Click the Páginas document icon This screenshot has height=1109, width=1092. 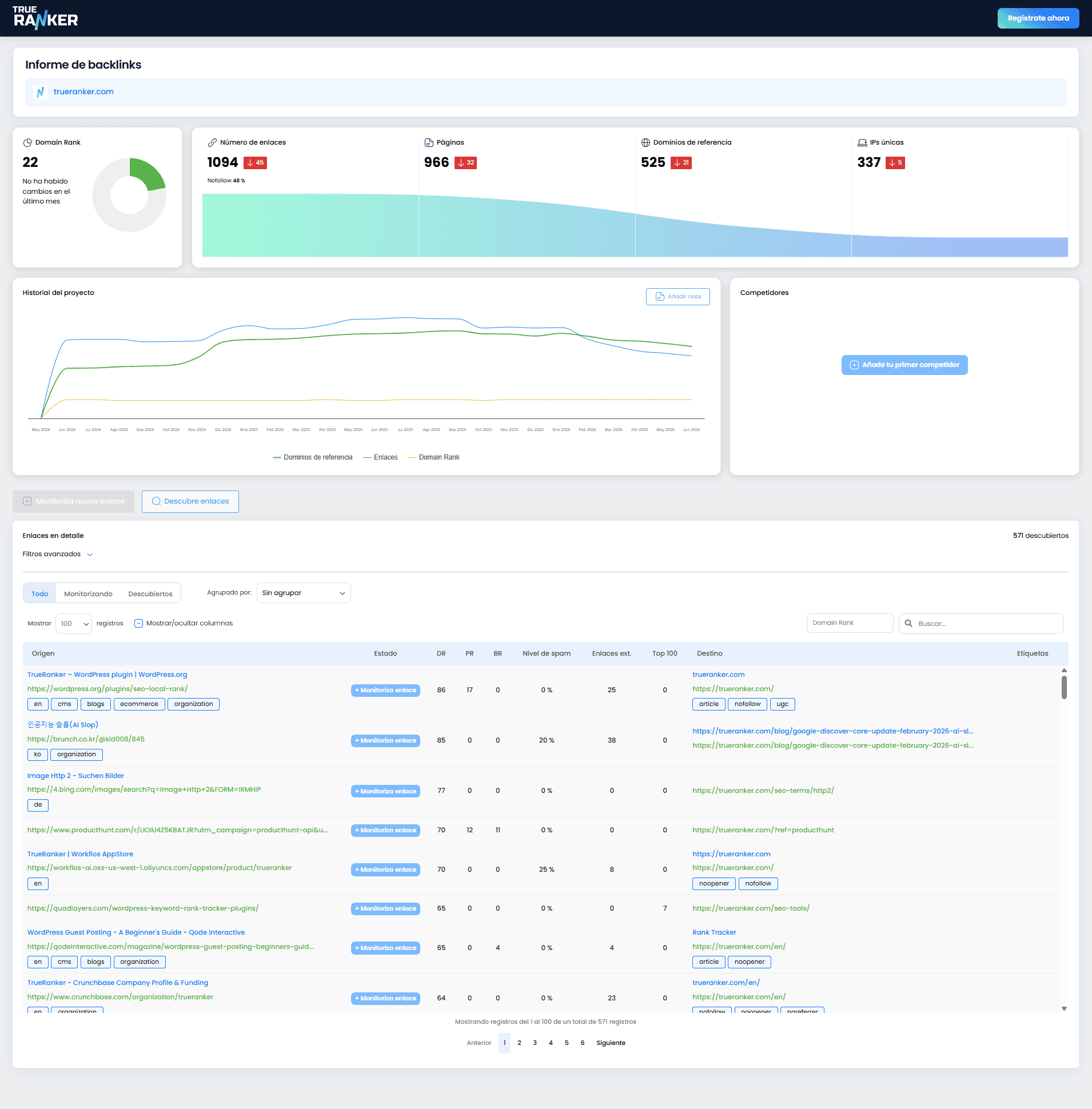pyautogui.click(x=428, y=143)
